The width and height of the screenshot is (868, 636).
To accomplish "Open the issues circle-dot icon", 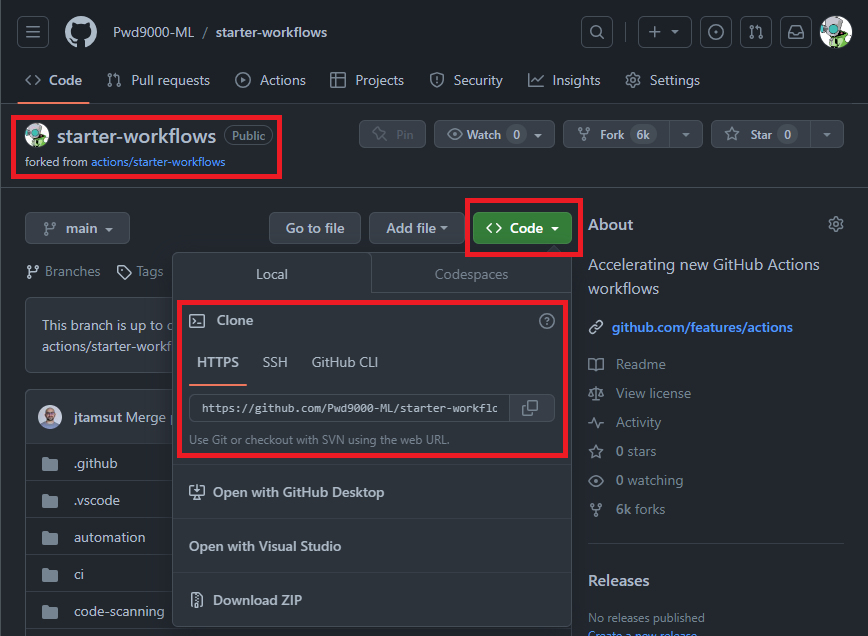I will pyautogui.click(x=716, y=32).
